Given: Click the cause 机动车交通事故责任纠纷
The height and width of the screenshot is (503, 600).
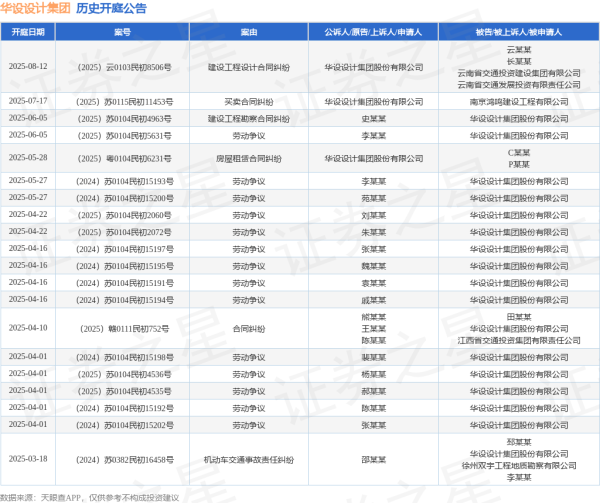Looking at the screenshot, I should tap(249, 459).
